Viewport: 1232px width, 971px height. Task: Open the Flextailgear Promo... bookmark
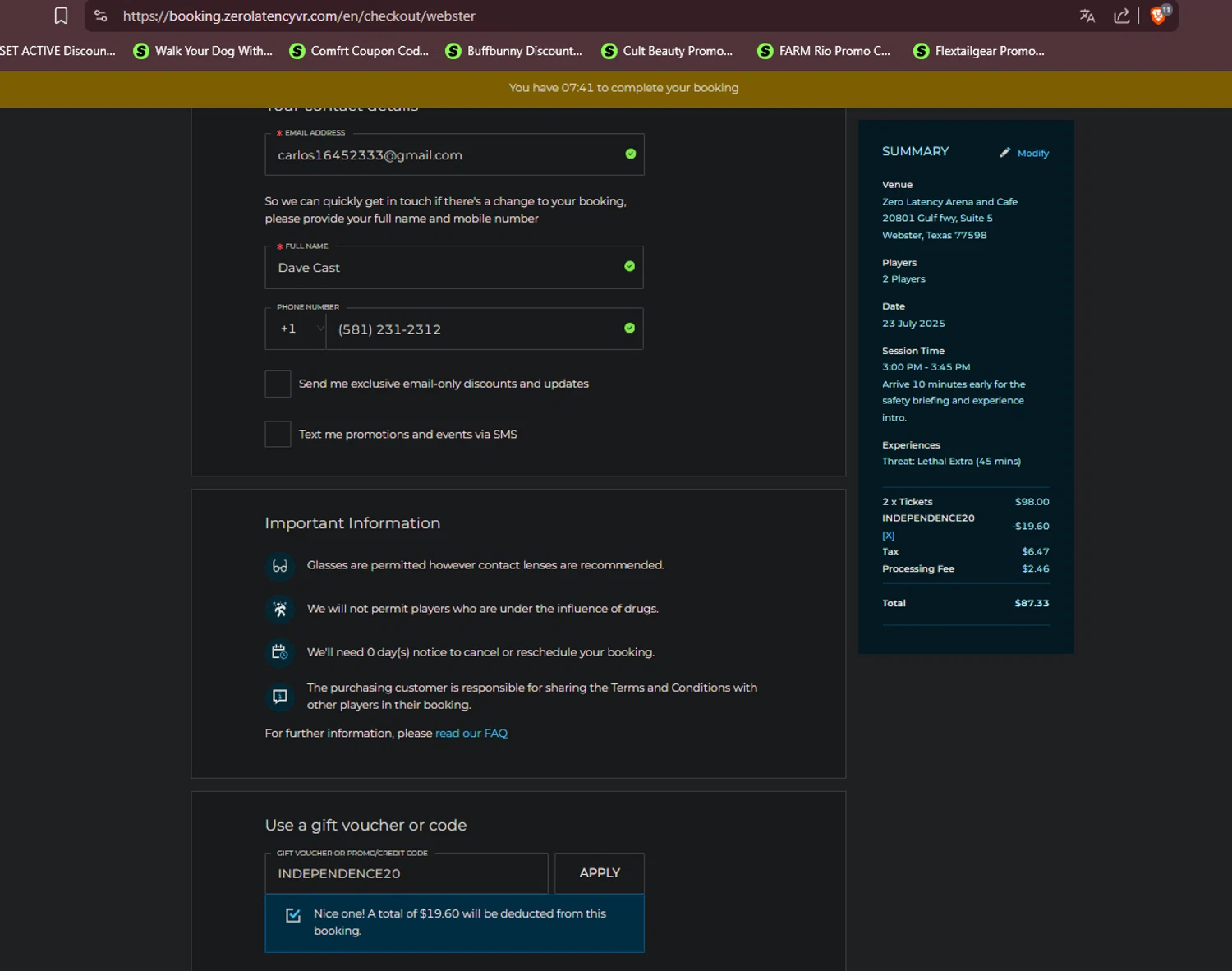(x=979, y=51)
